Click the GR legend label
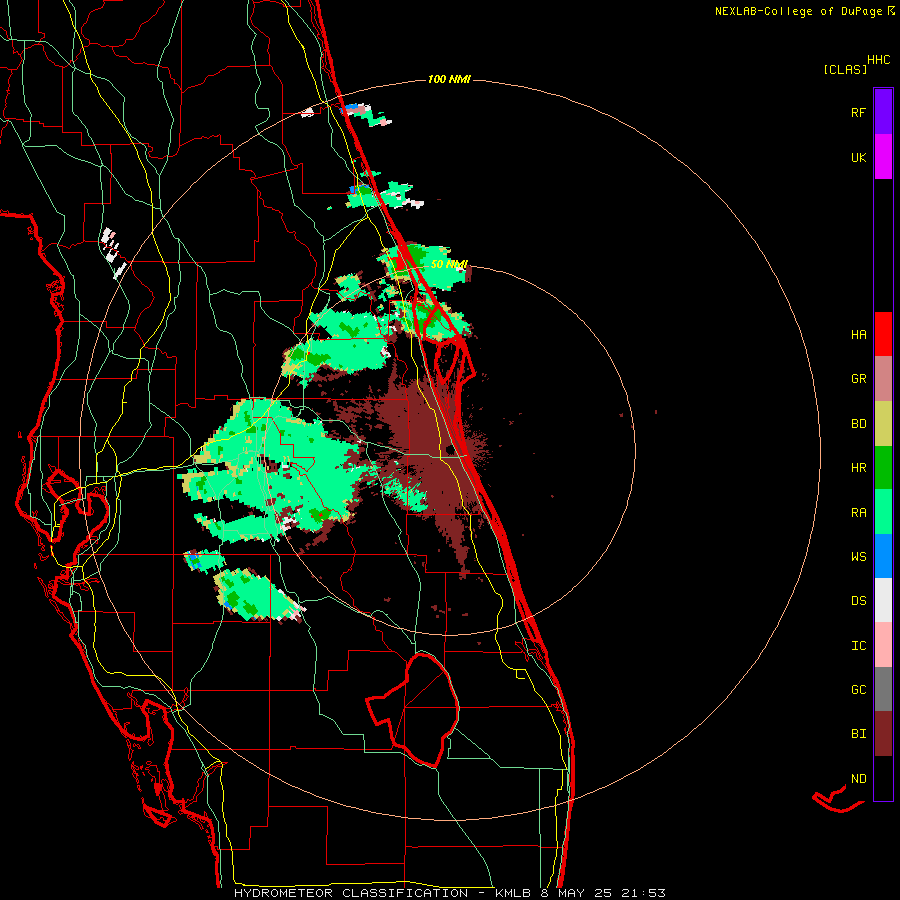This screenshot has height=900, width=900. [858, 379]
